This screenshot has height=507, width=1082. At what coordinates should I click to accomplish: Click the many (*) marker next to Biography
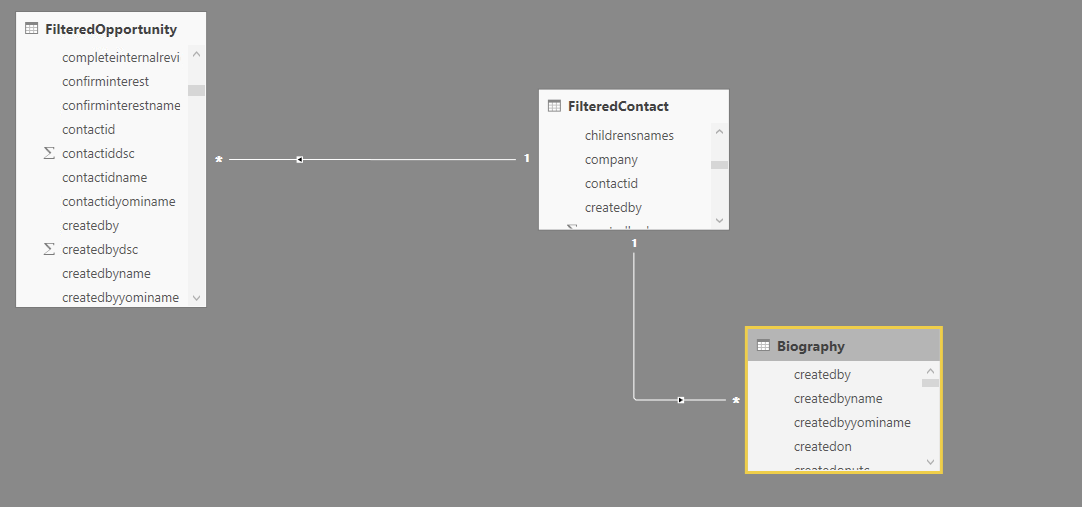click(736, 401)
